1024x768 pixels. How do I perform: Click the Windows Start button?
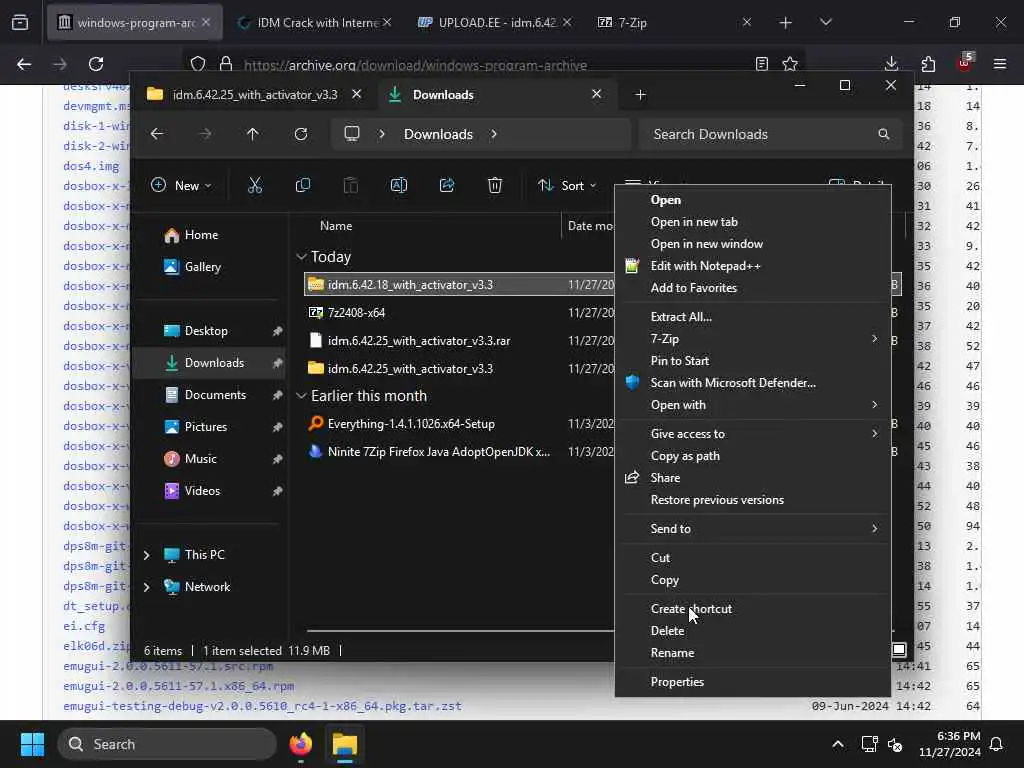32,744
